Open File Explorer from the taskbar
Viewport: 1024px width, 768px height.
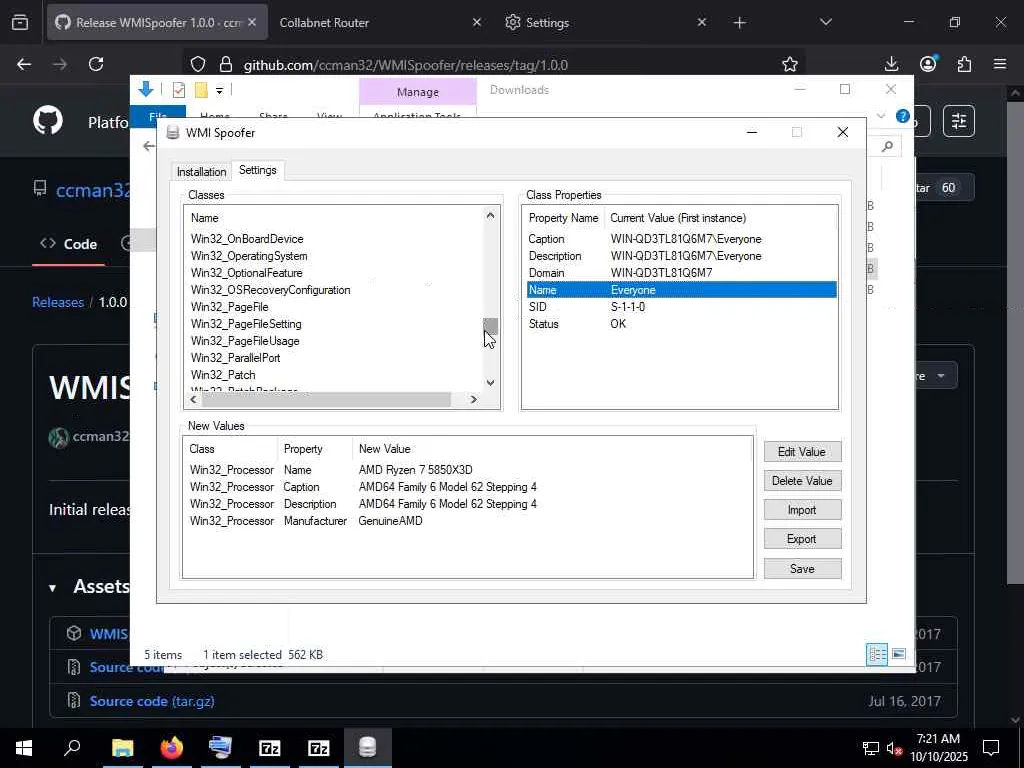click(x=122, y=748)
